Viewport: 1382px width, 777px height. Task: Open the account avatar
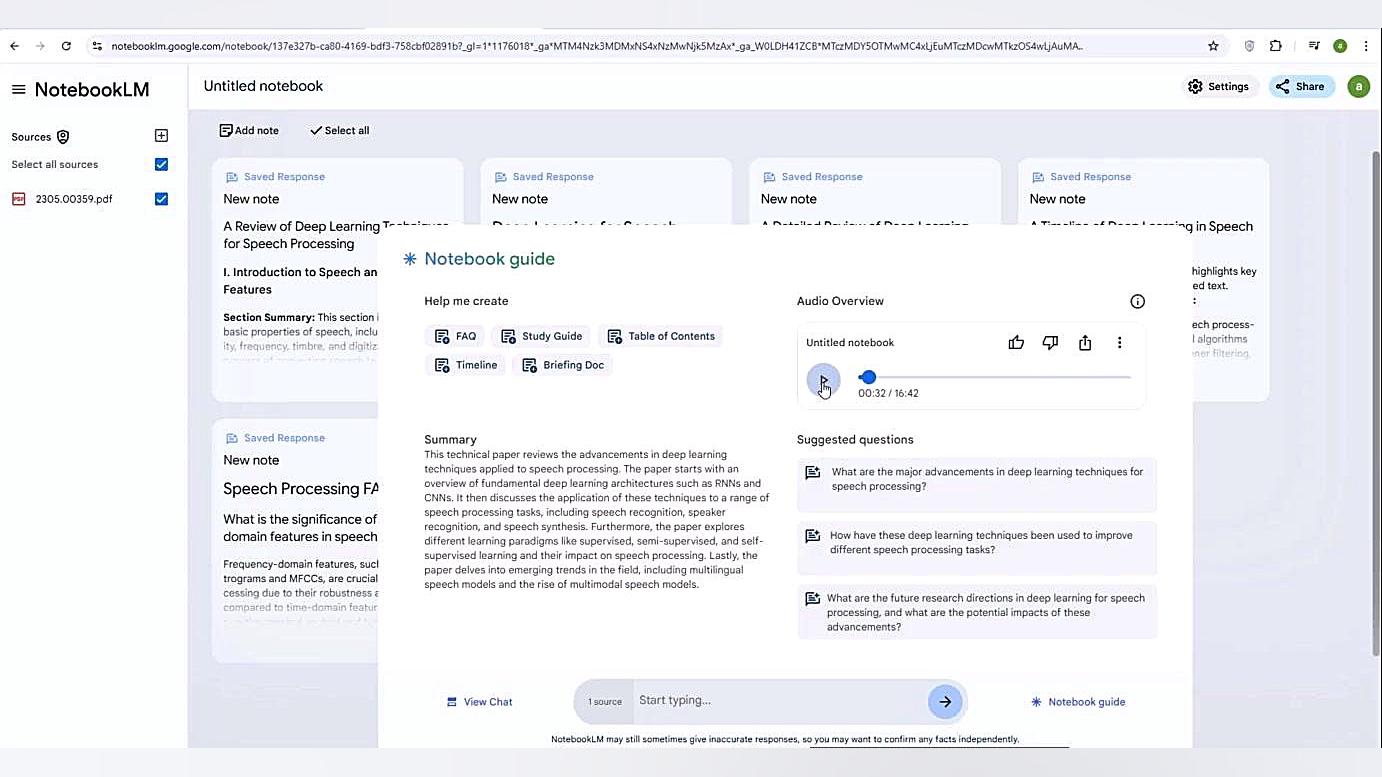[1358, 87]
